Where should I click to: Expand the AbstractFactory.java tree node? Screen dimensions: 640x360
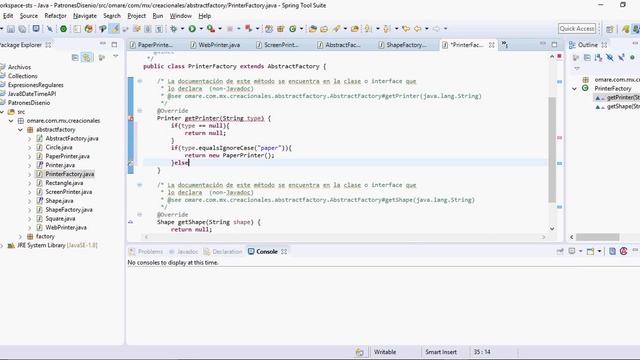click(29, 138)
